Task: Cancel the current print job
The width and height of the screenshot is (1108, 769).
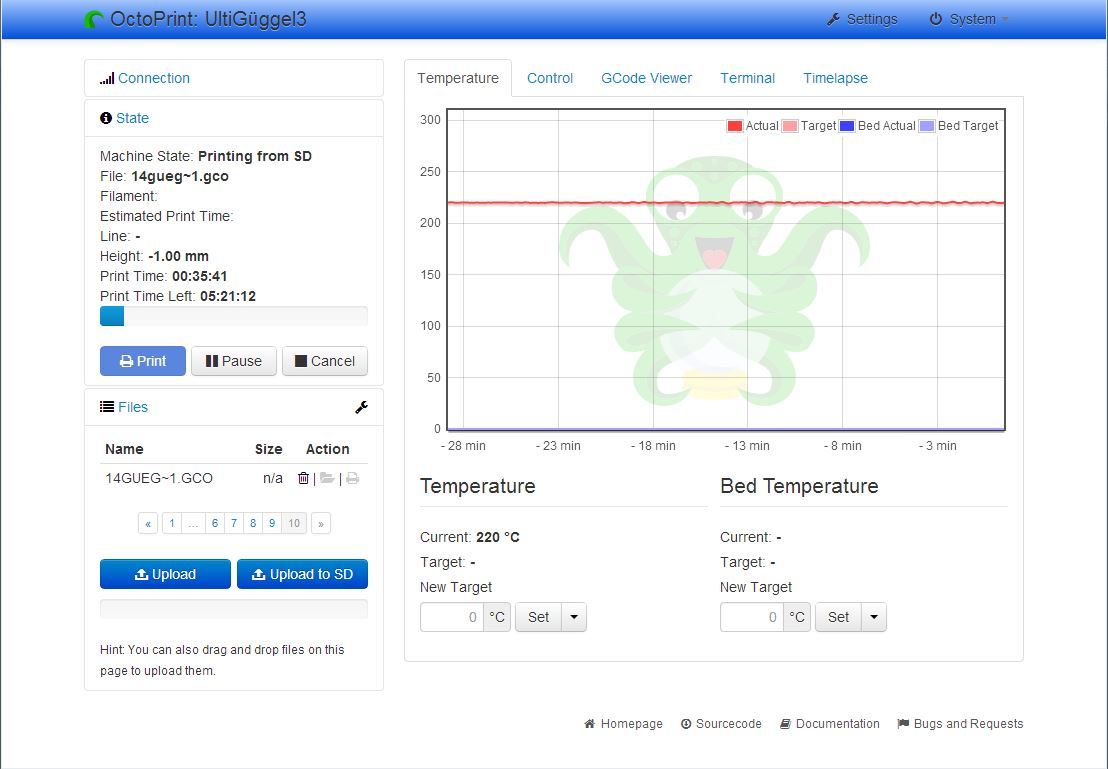Action: point(325,361)
